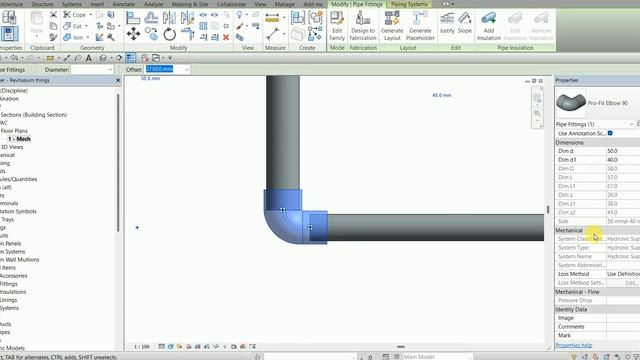Click Add Insulation tool

coord(489,26)
